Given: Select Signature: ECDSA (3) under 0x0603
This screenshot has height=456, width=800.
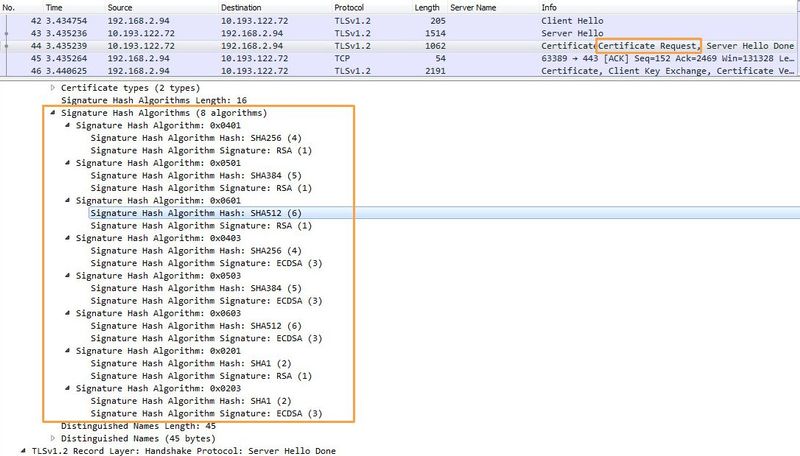Looking at the screenshot, I should click(x=206, y=338).
